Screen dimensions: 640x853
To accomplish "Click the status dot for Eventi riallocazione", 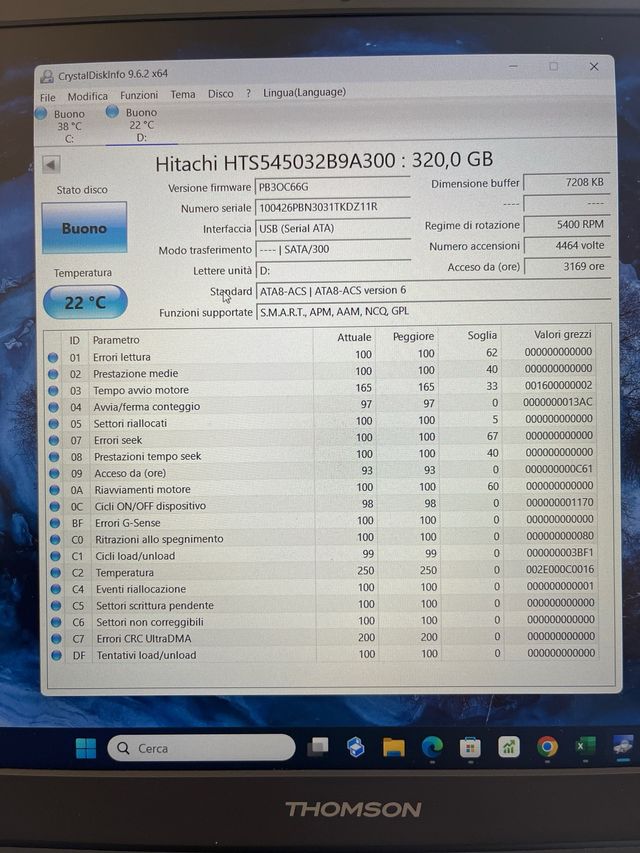I will click(x=56, y=589).
